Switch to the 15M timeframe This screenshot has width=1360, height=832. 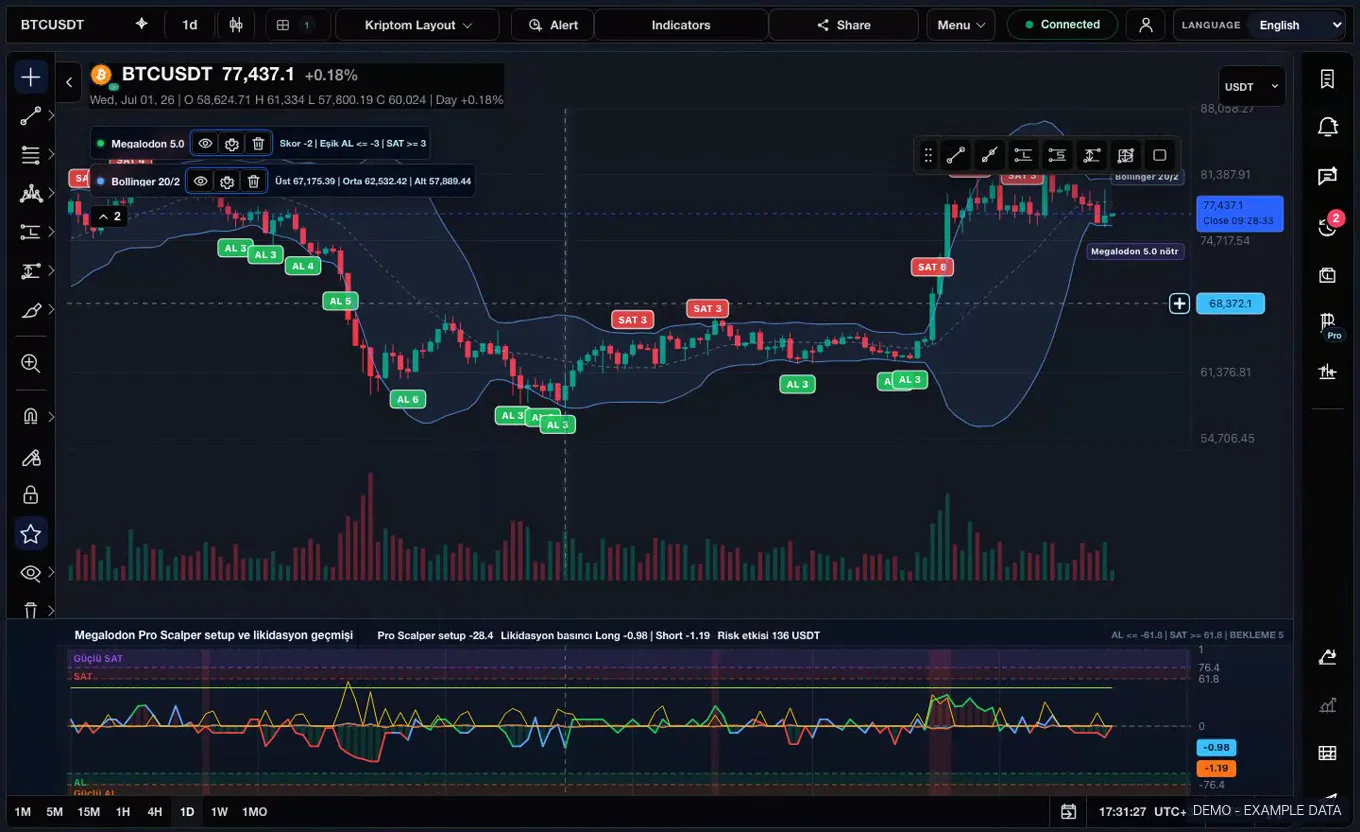point(89,812)
